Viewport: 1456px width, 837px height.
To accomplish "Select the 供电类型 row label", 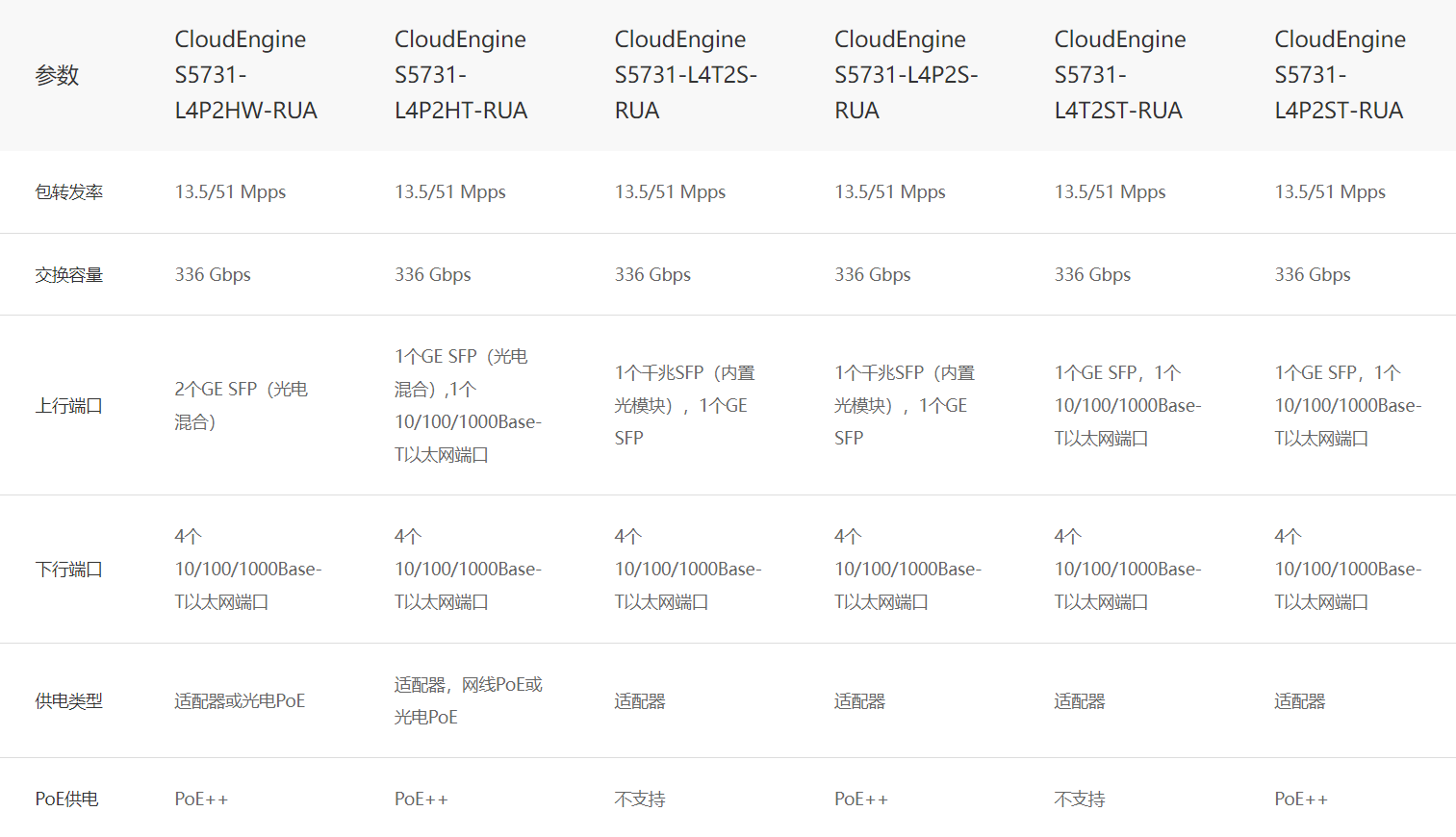I will point(68,701).
